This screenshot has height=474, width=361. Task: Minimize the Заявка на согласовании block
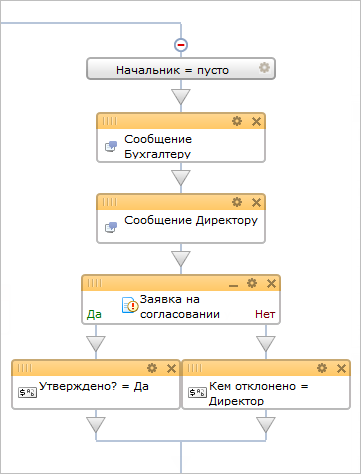(234, 284)
